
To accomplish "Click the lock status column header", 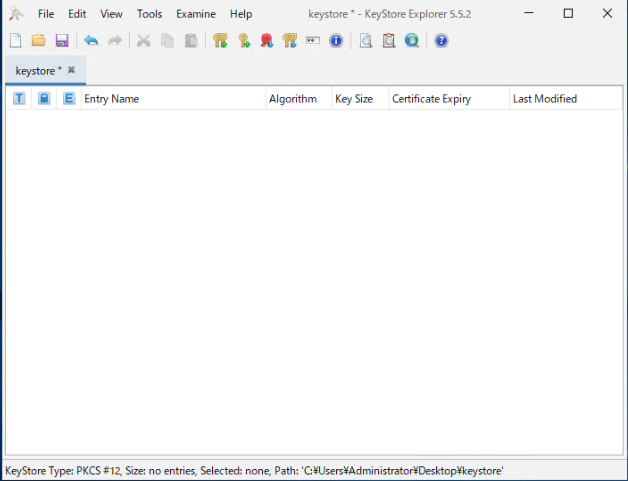I will [44, 99].
